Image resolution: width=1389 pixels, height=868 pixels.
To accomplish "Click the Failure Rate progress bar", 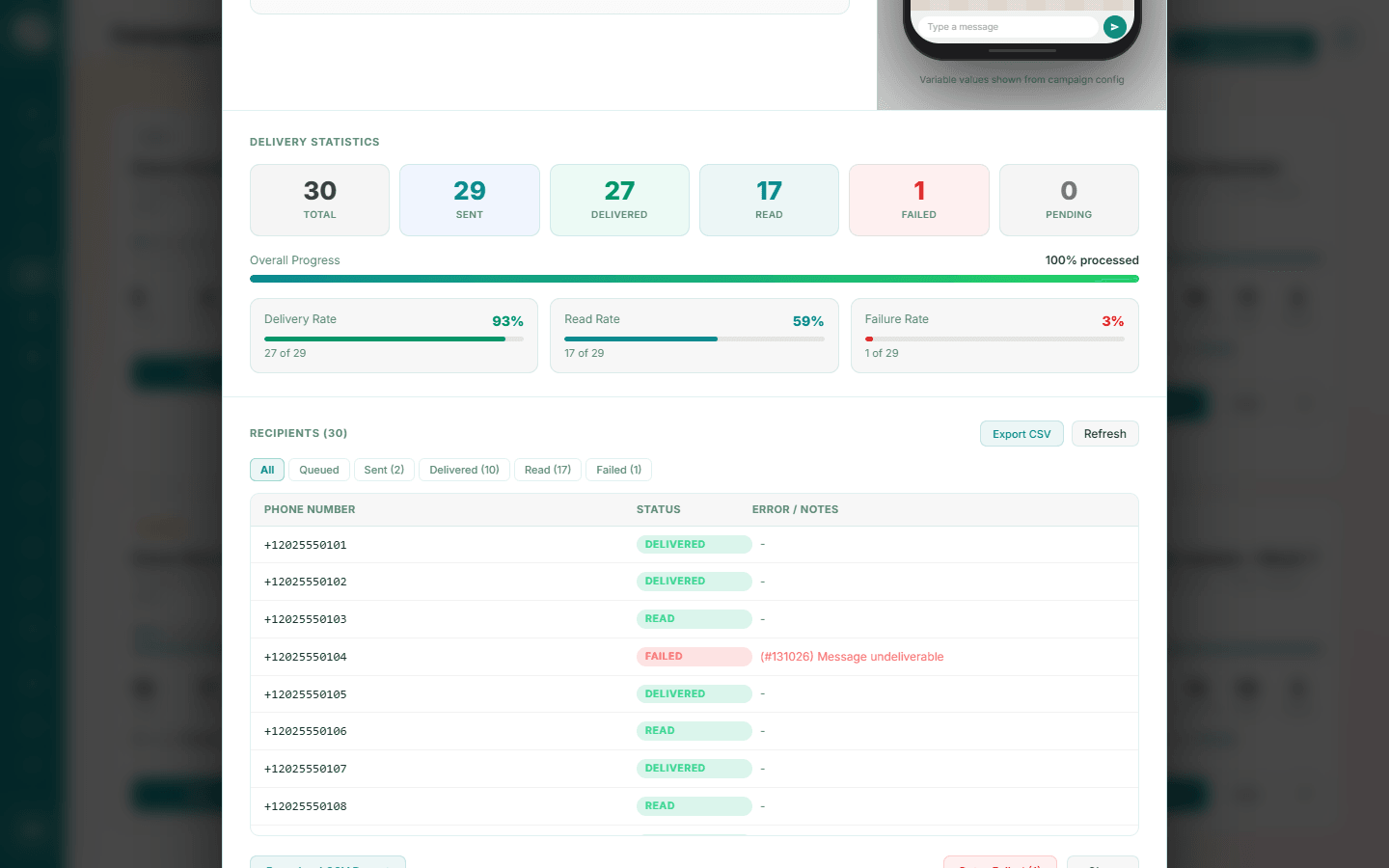I will 994,339.
